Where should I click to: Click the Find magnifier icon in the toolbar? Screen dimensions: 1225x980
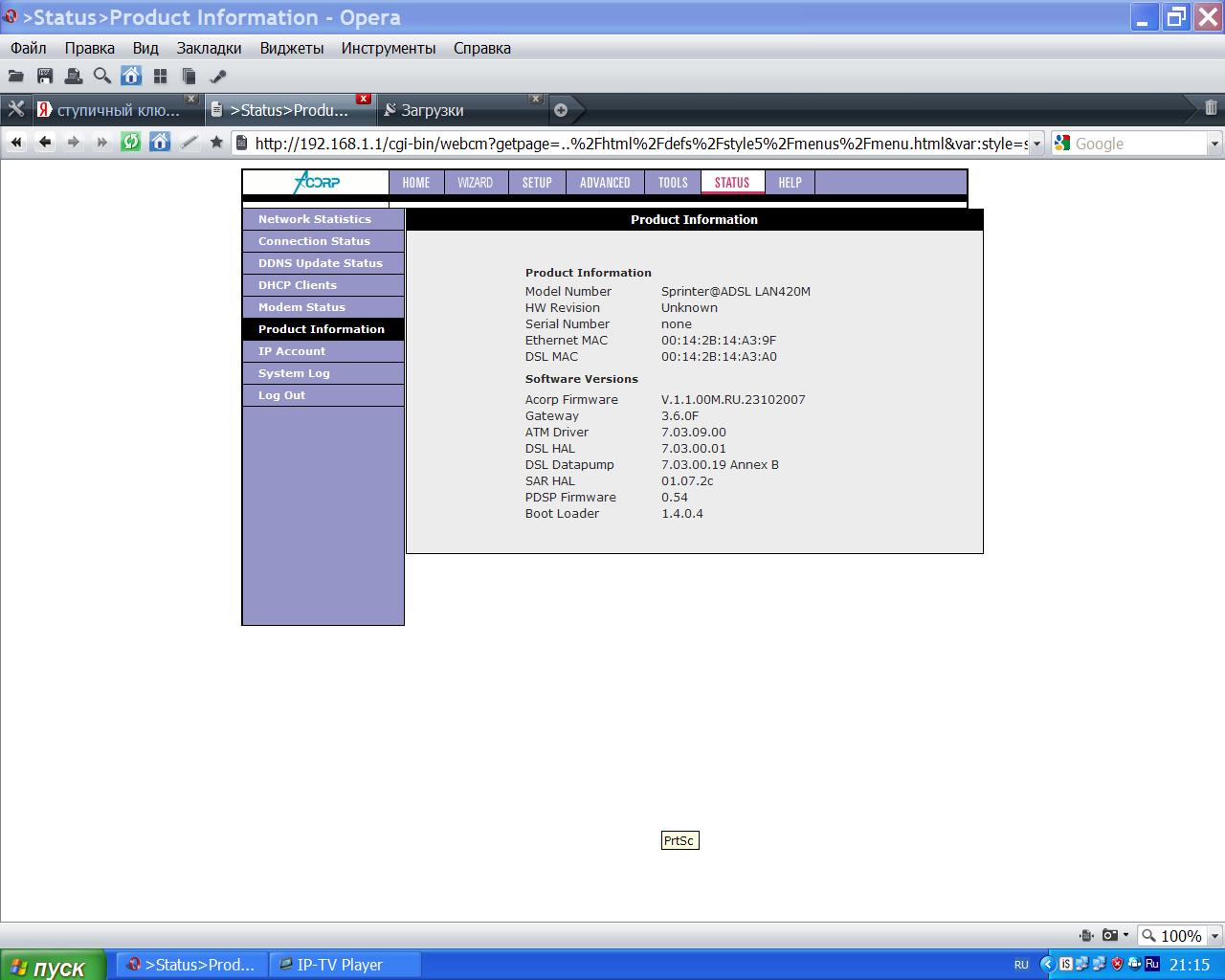pos(102,77)
